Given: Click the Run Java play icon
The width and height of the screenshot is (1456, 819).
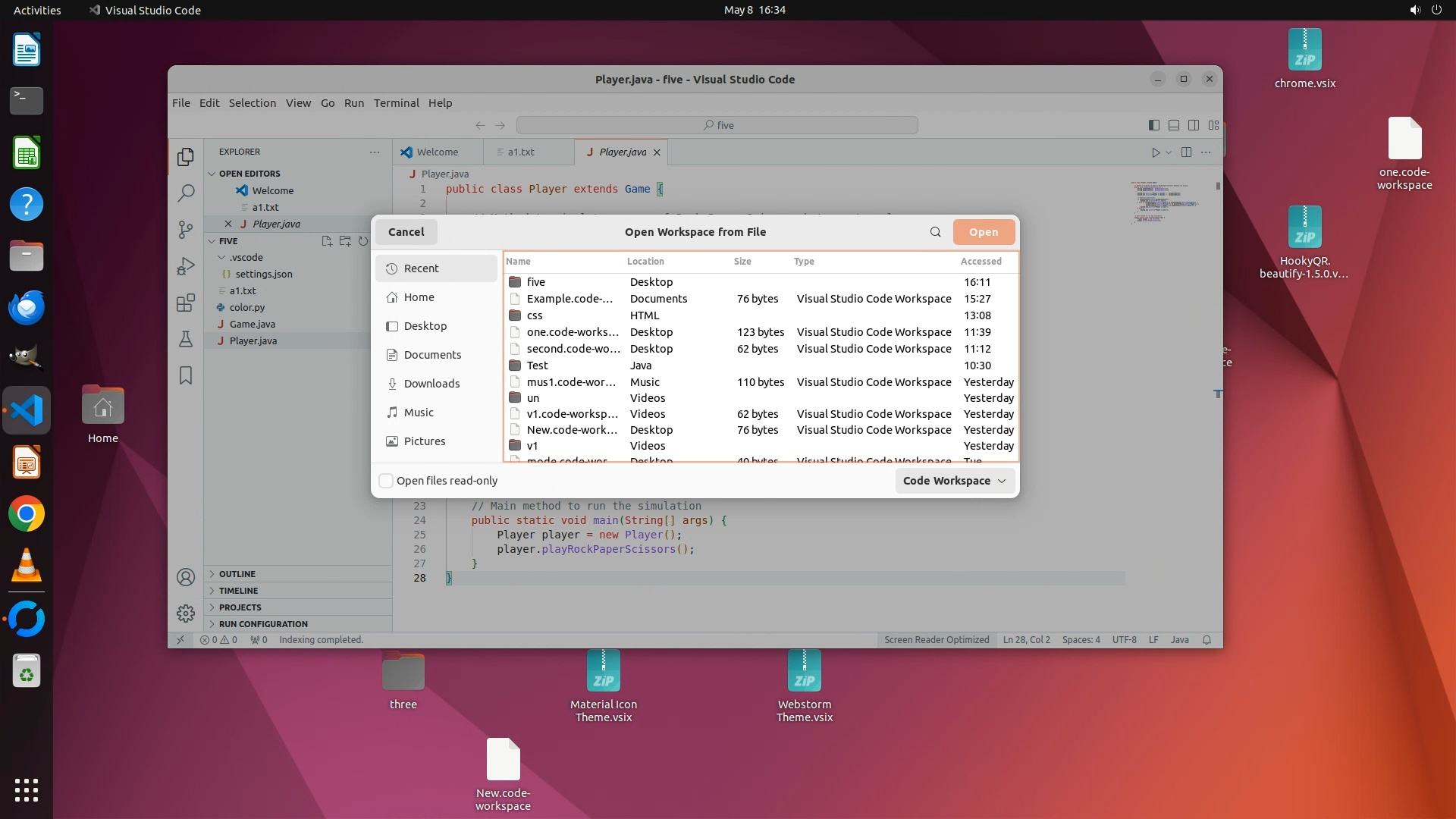Looking at the screenshot, I should point(1156,152).
